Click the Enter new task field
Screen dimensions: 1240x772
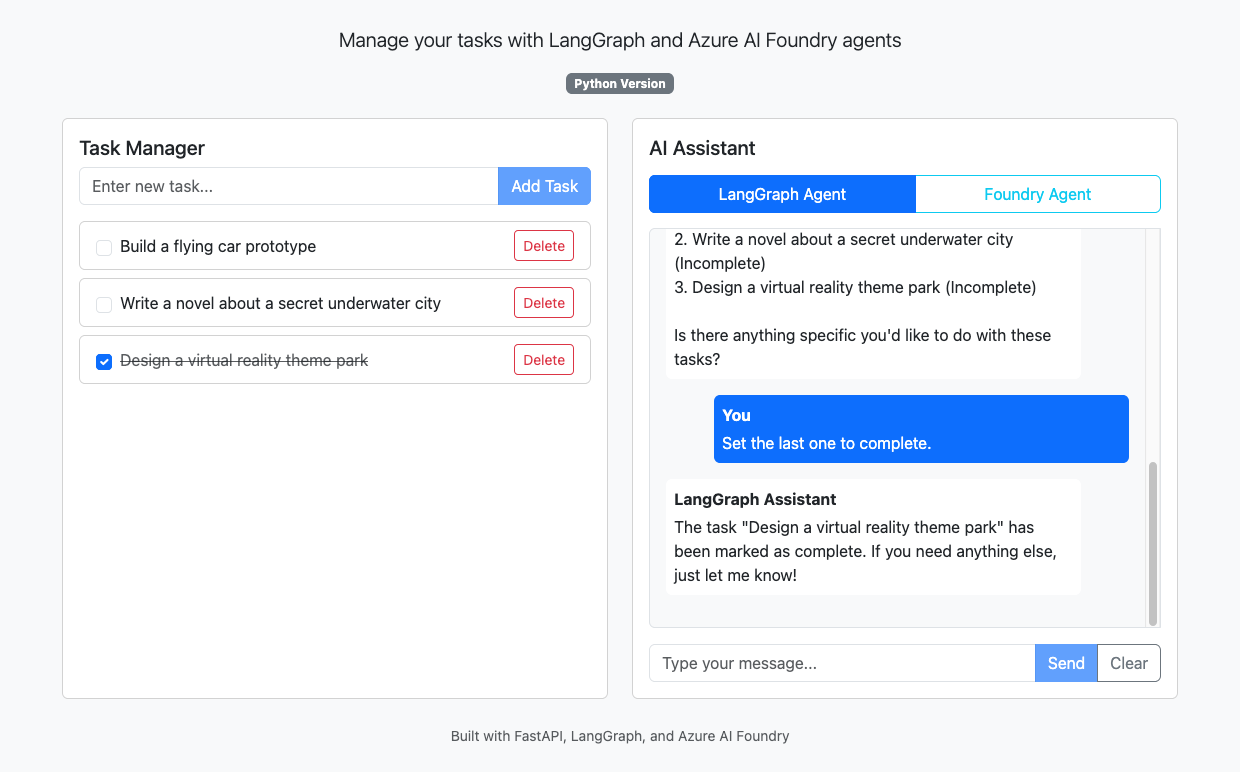[x=288, y=186]
